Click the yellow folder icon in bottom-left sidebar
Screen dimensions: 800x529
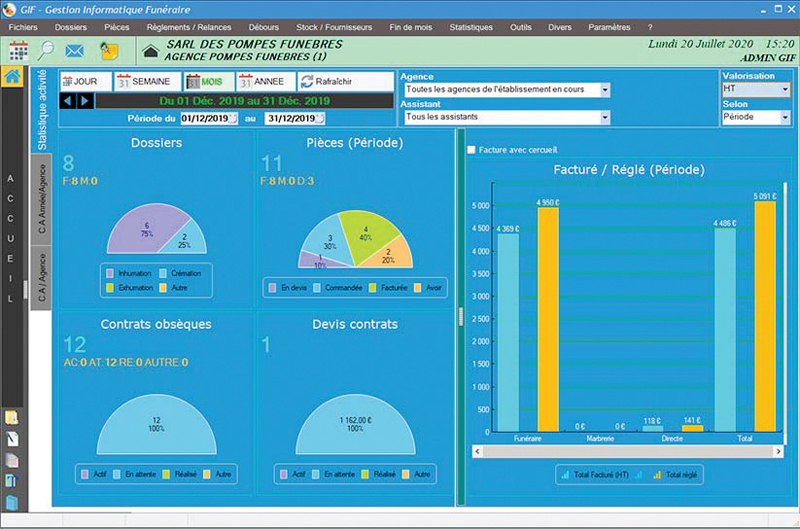coord(12,418)
